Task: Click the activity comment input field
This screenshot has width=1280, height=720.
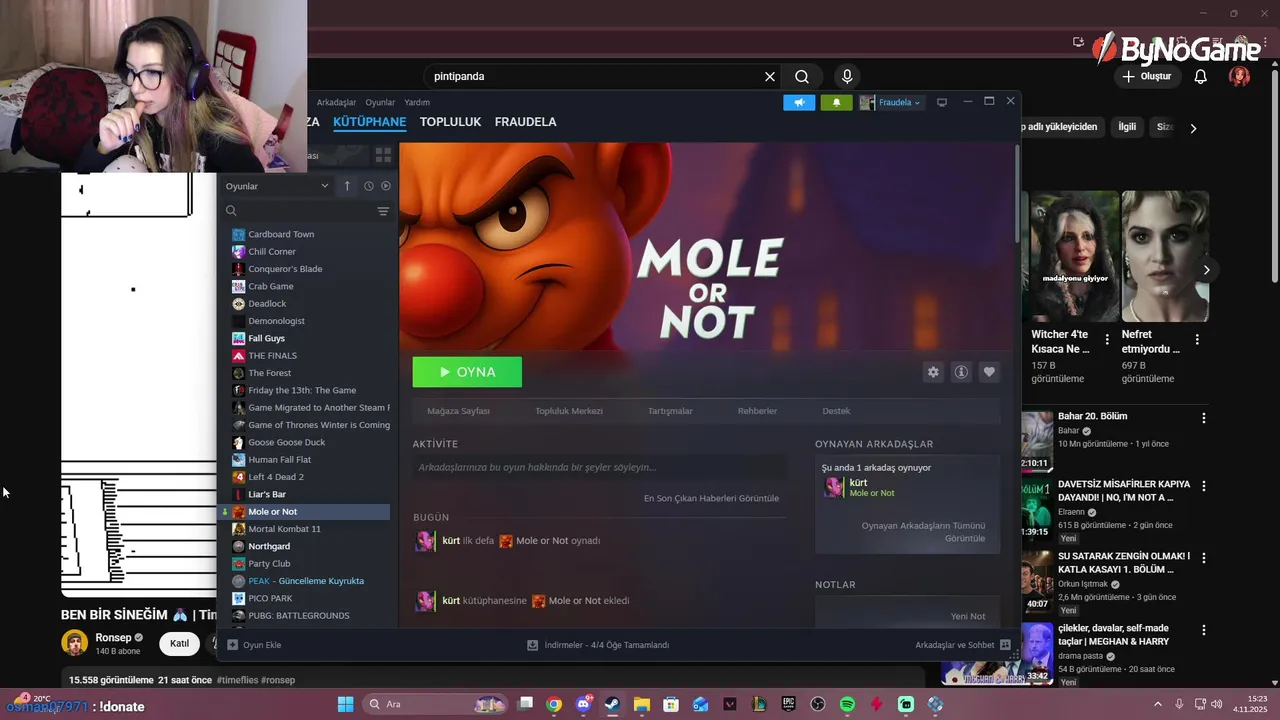Action: [x=599, y=467]
